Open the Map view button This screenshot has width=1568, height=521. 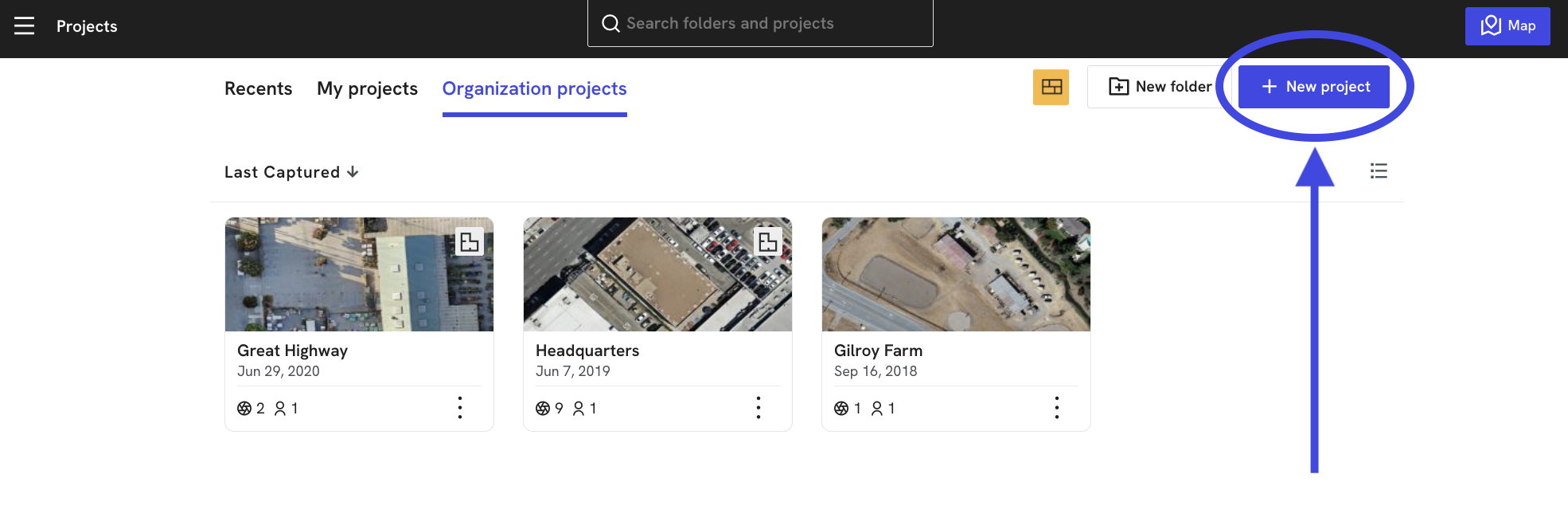tap(1508, 26)
